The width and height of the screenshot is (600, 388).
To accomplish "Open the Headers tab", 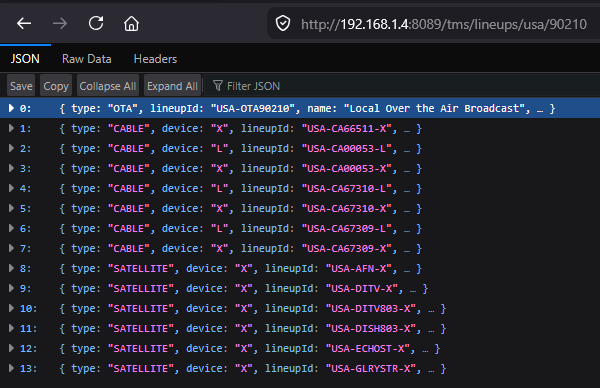I will pos(155,59).
